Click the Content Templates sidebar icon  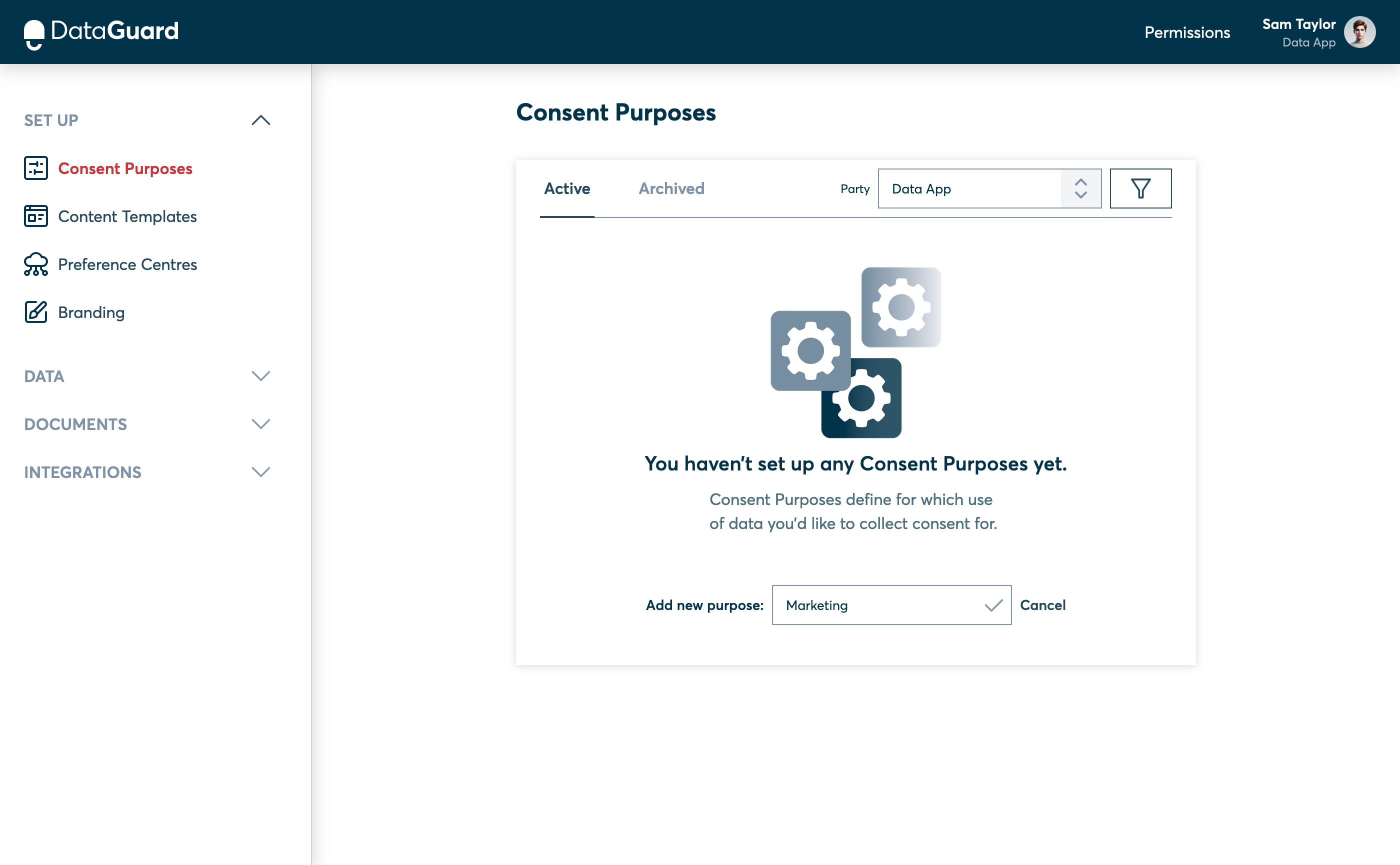click(36, 216)
